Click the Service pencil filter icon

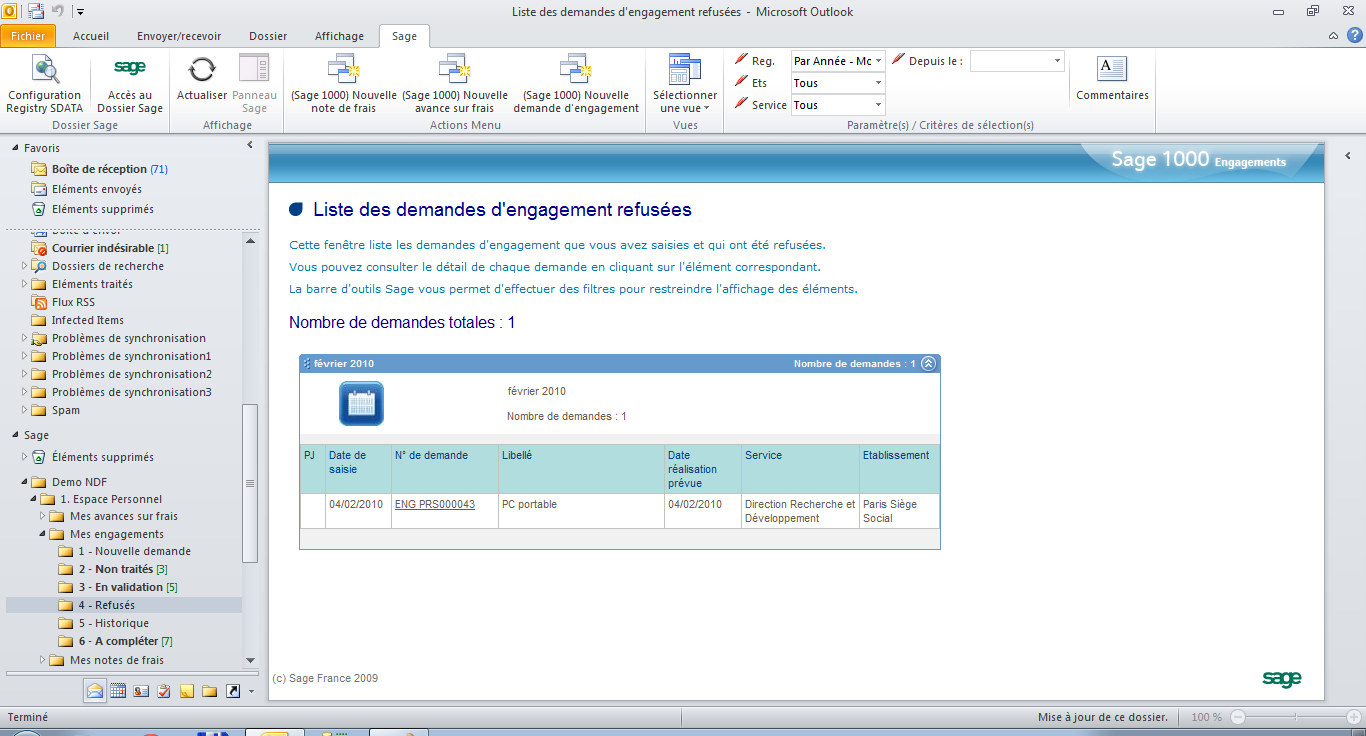coord(741,103)
